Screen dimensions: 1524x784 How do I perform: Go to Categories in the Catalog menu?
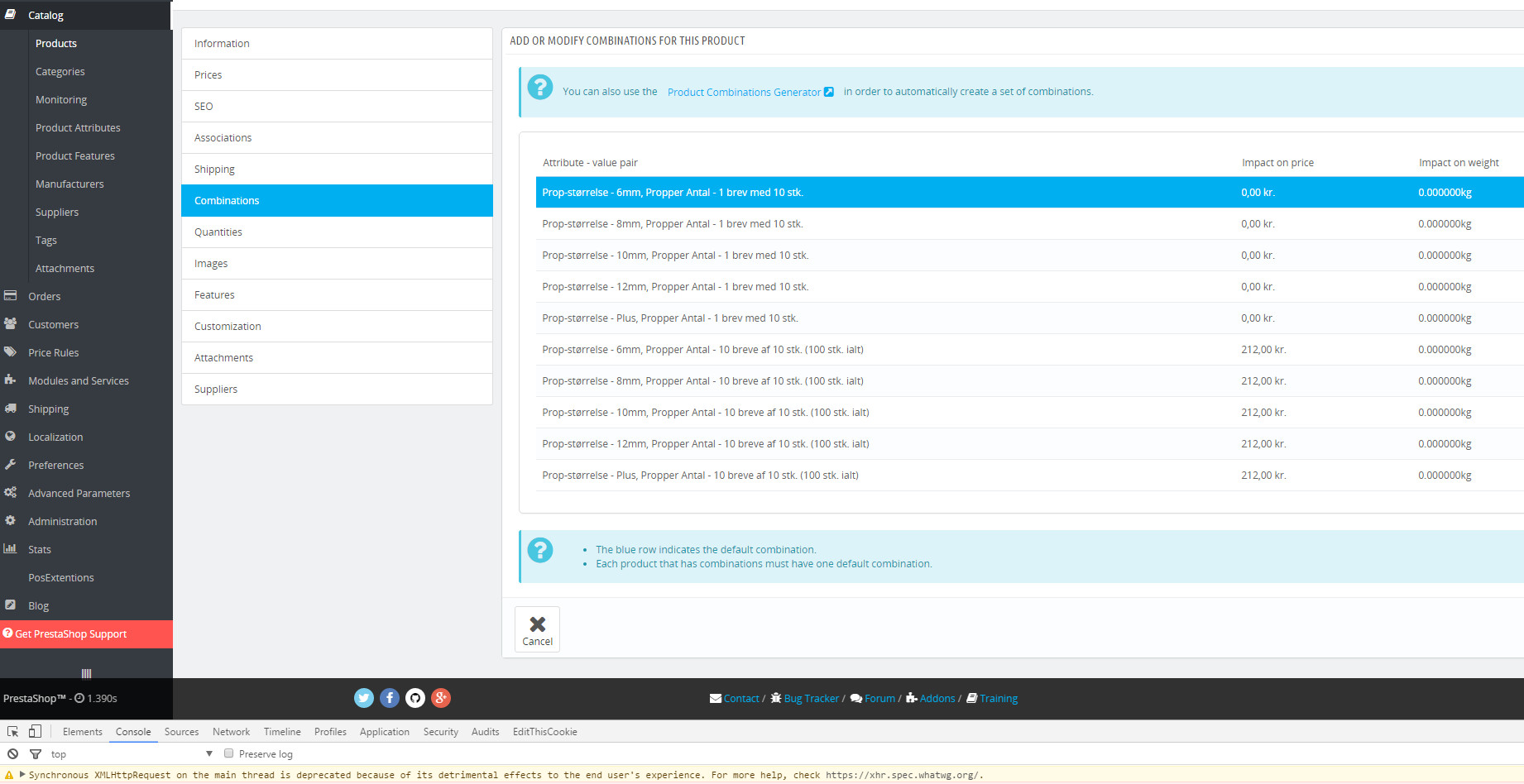[60, 72]
